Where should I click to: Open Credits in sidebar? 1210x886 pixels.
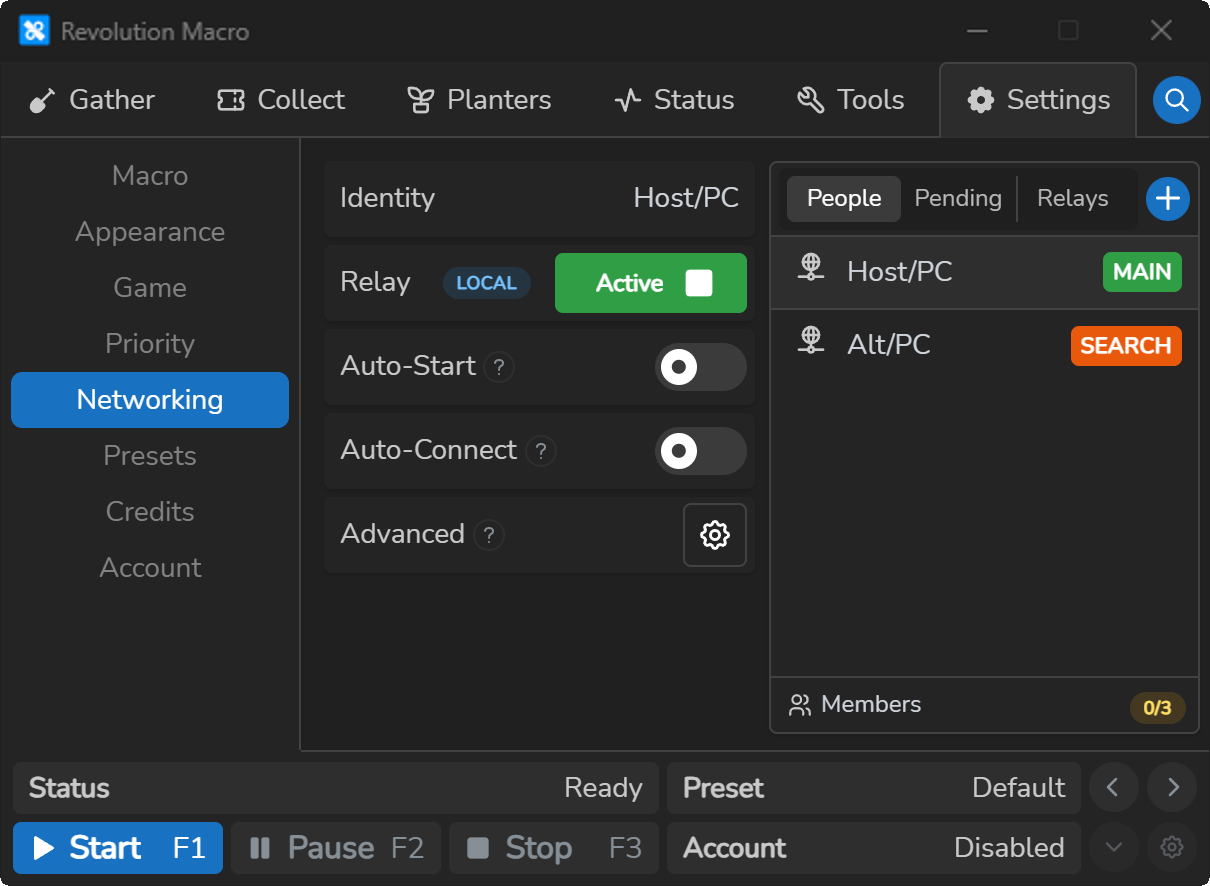pos(150,512)
